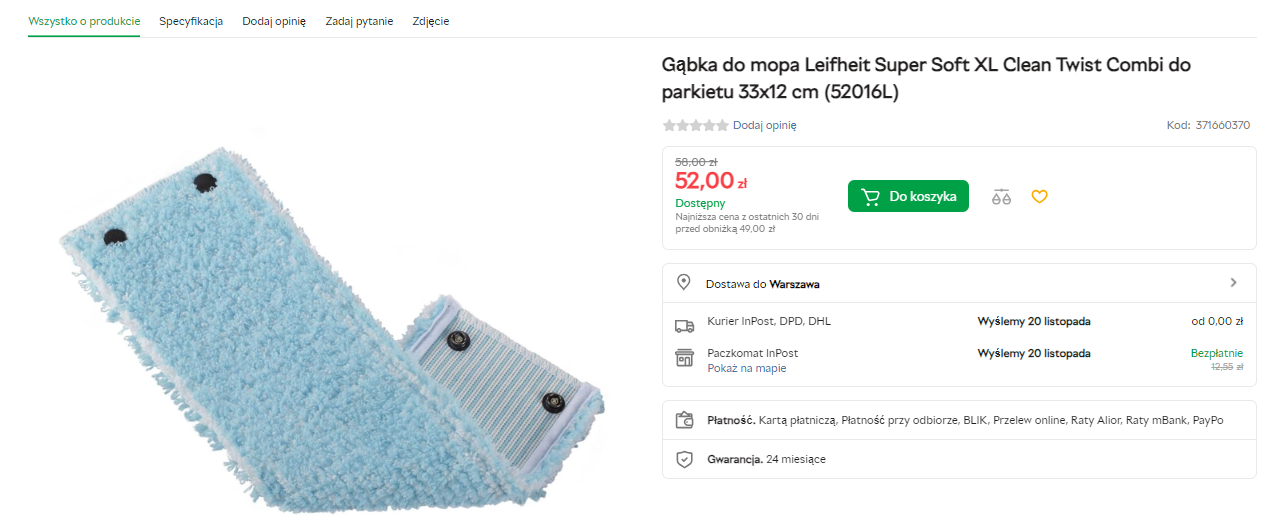Select Wszystko o produkcie tab
Image resolution: width=1270 pixels, height=522 pixels.
[x=84, y=21]
